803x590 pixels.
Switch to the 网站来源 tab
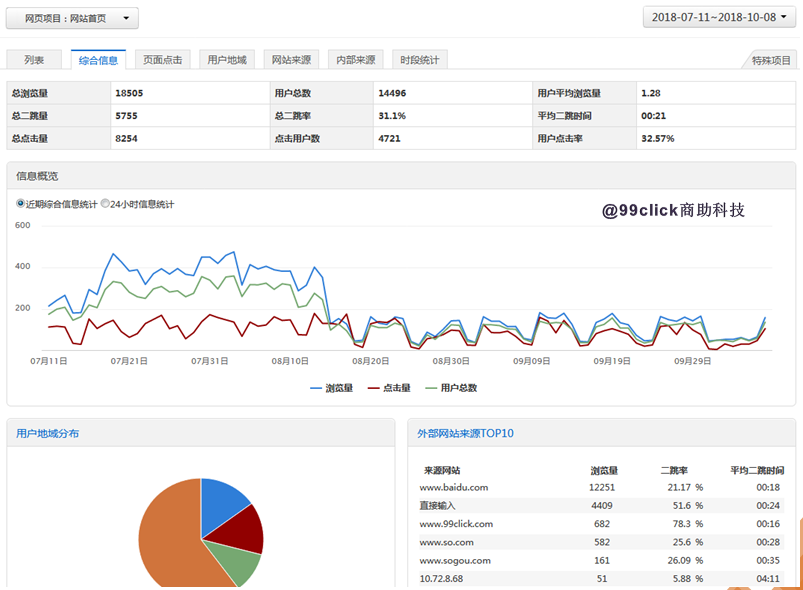coord(291,60)
